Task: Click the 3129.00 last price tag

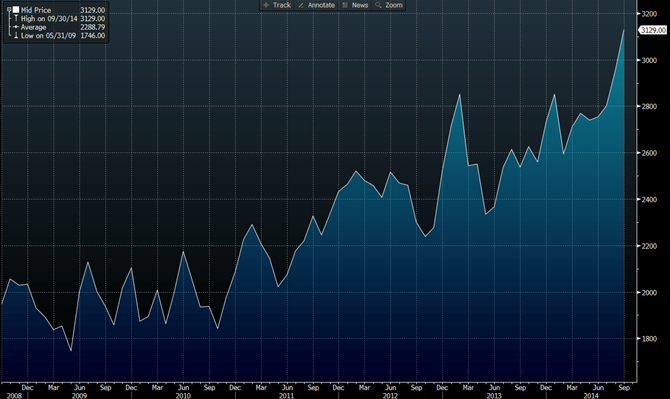Action: (x=652, y=30)
